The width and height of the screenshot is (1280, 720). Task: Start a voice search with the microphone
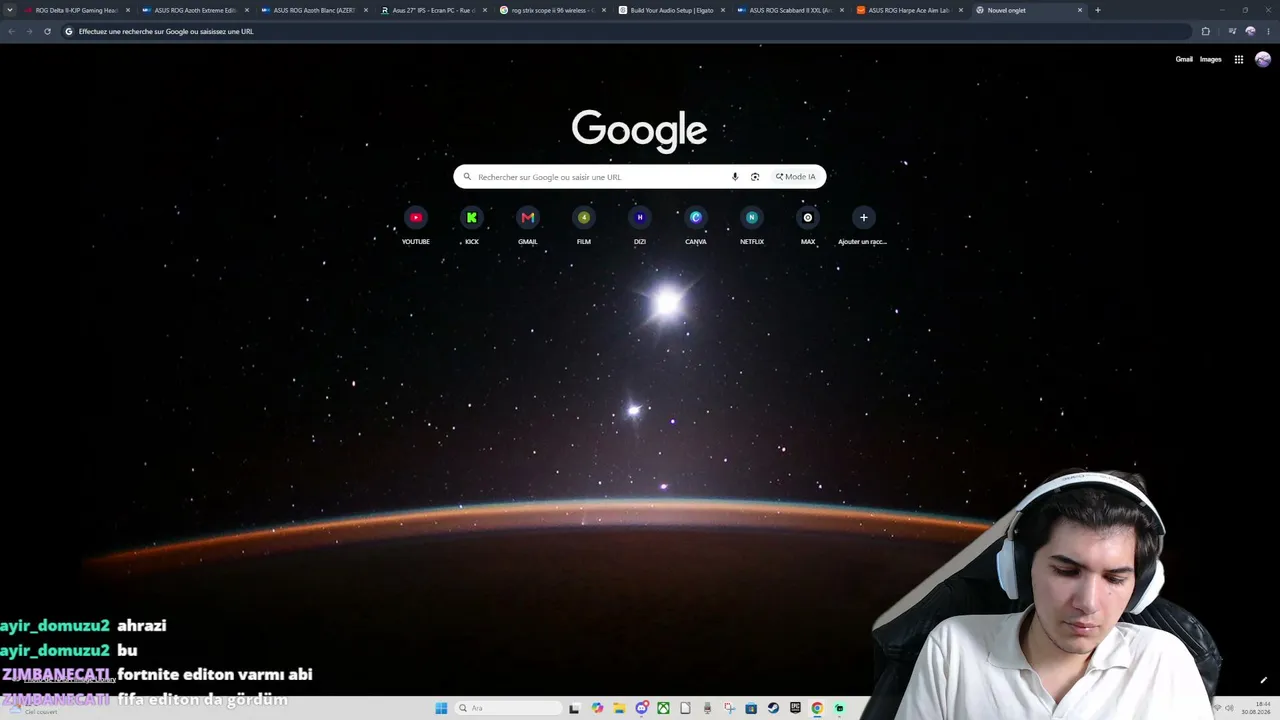735,177
